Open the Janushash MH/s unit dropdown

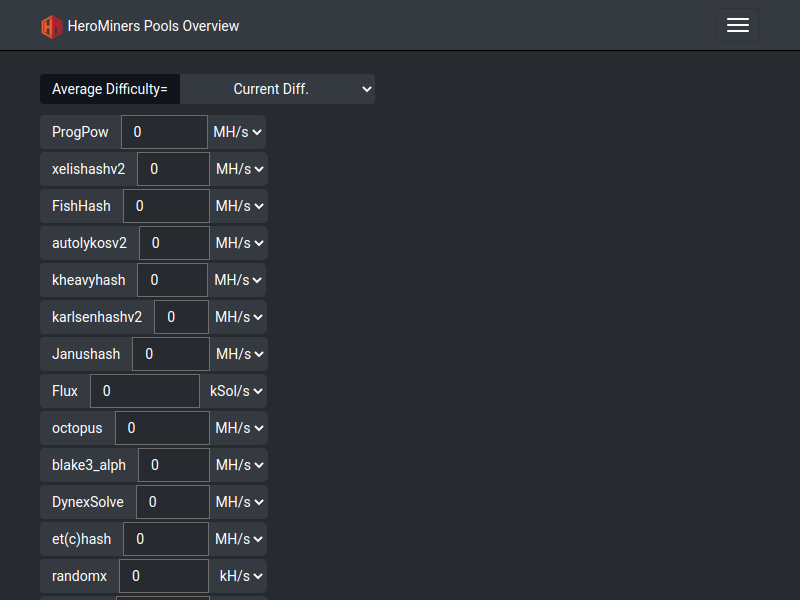(239, 354)
